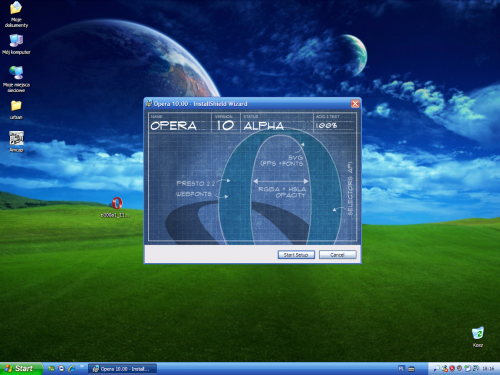Image resolution: width=500 pixels, height=375 pixels.
Task: Click the system clock in tray
Action: pyautogui.click(x=488, y=369)
